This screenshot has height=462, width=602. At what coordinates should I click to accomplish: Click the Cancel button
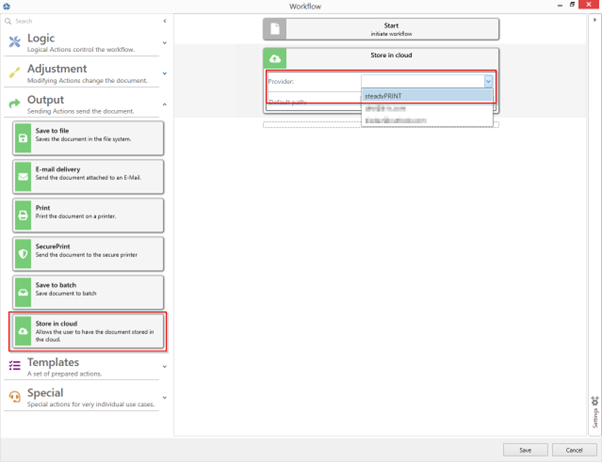click(574, 450)
